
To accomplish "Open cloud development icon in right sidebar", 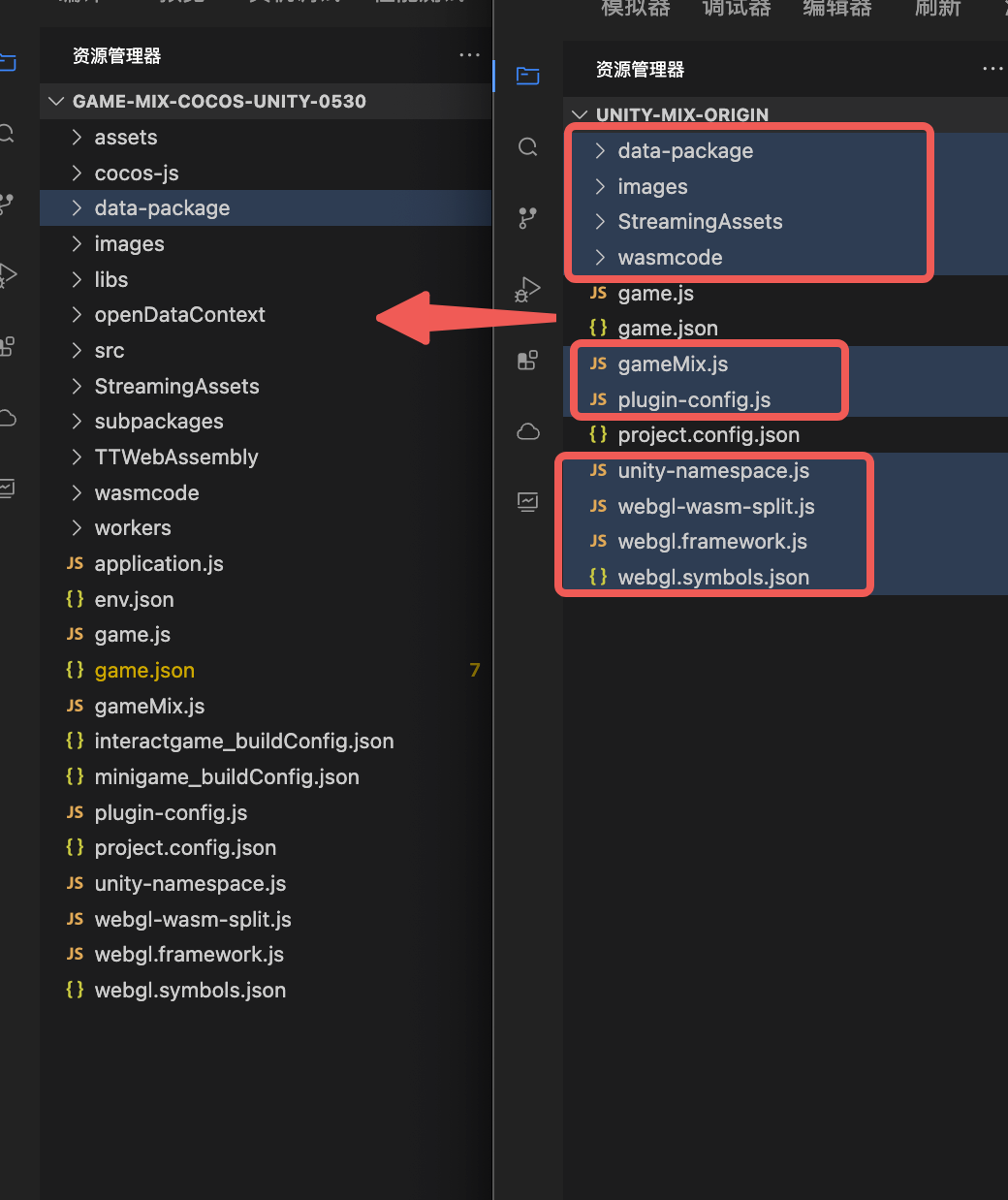I will (528, 431).
